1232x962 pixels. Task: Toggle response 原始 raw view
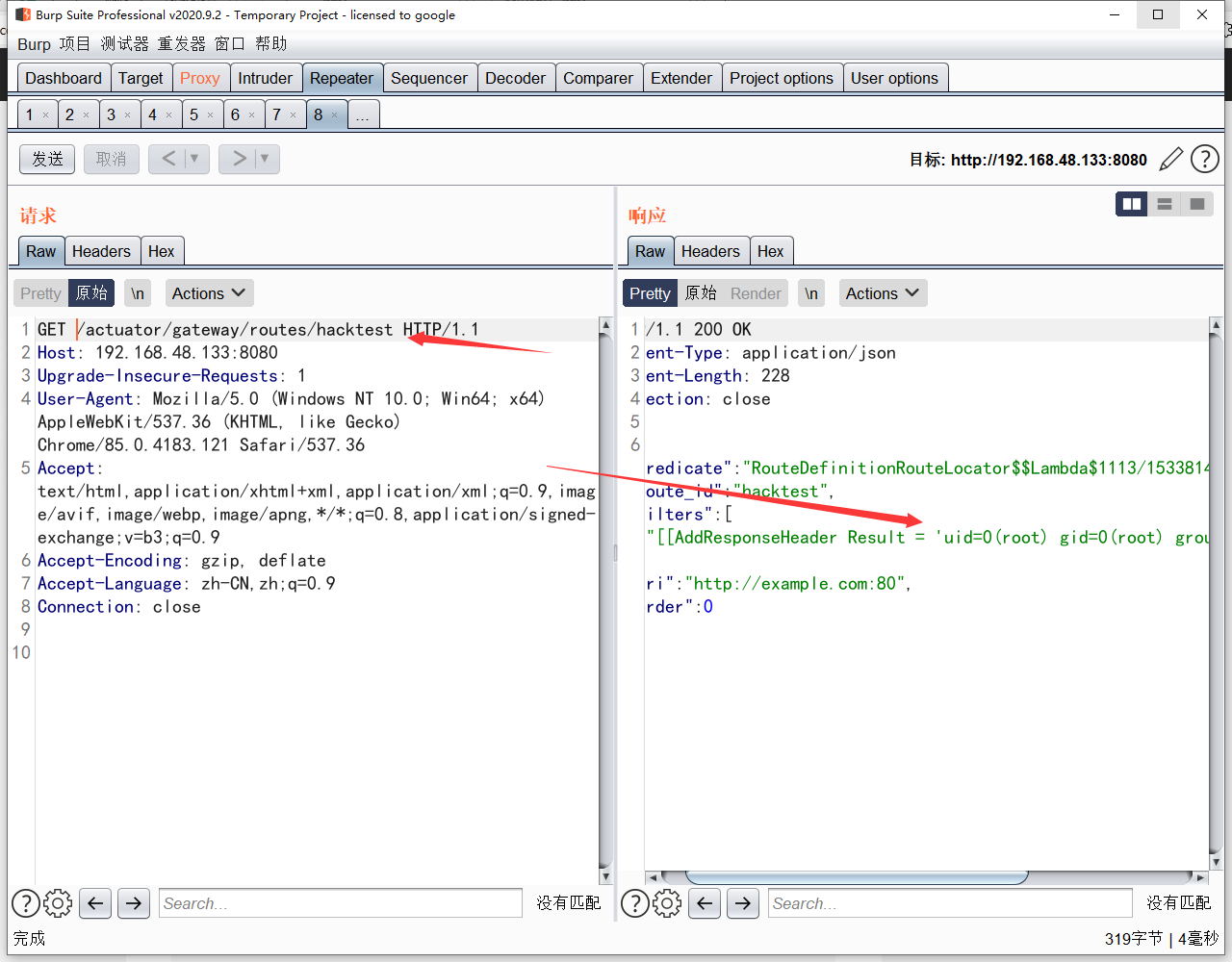[x=701, y=293]
